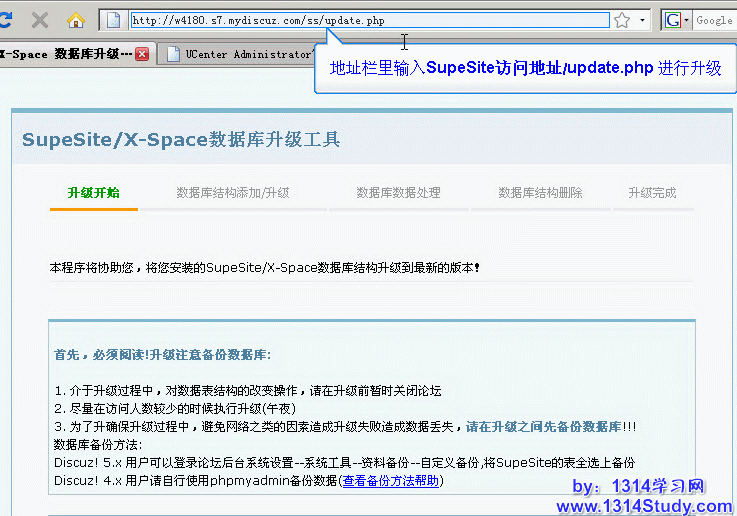Expand the search engine selector dropdown

[686, 20]
